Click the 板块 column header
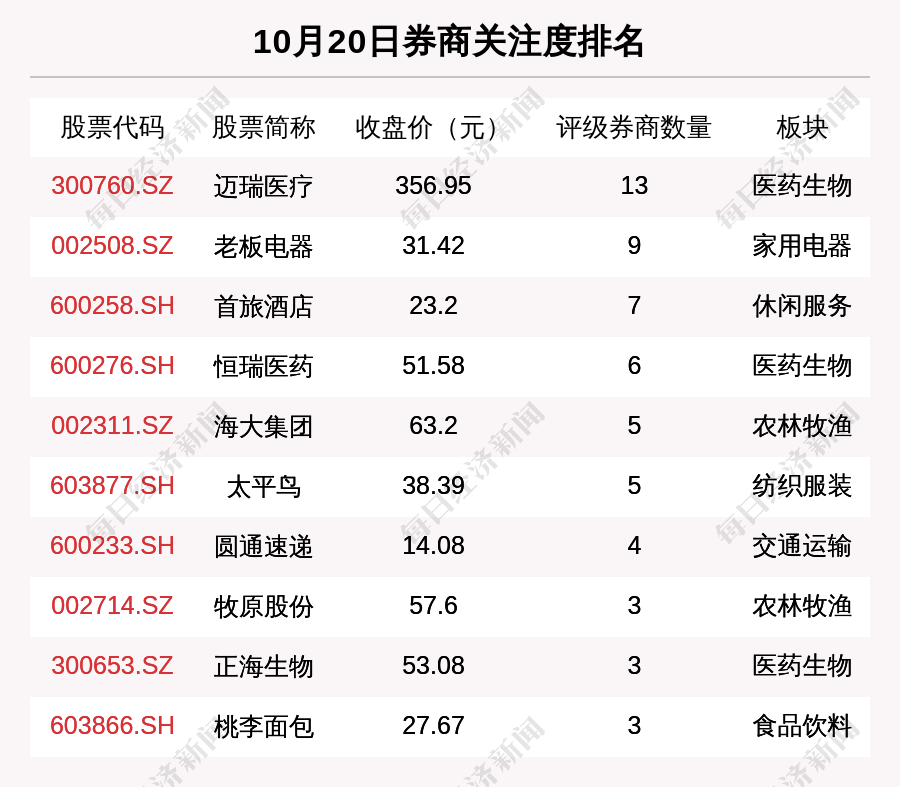The height and width of the screenshot is (787, 900). tap(802, 127)
